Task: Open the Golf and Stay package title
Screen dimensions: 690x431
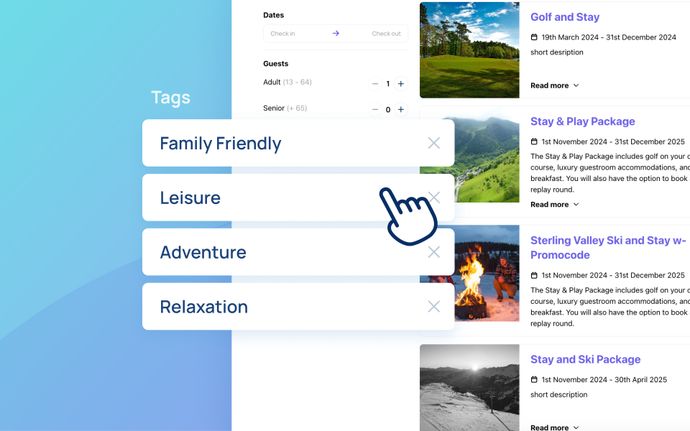Action: click(x=565, y=17)
